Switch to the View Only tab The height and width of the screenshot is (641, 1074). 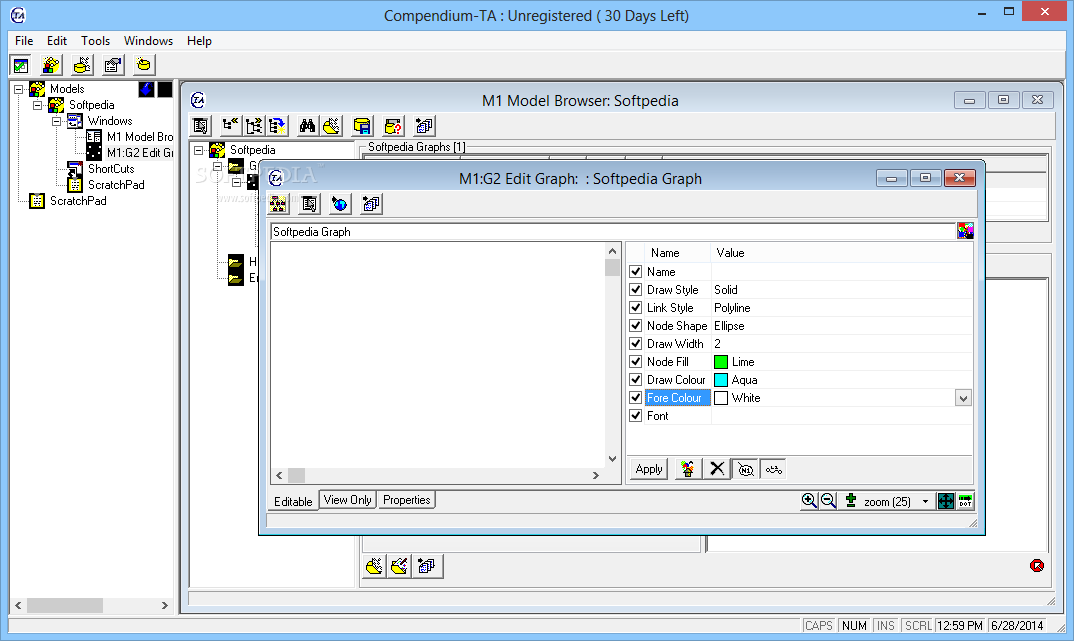pyautogui.click(x=347, y=500)
